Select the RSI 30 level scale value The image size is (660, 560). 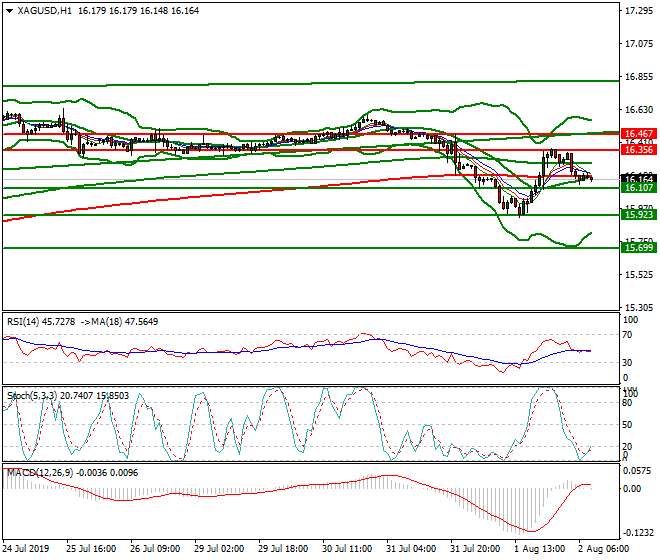(x=627, y=363)
